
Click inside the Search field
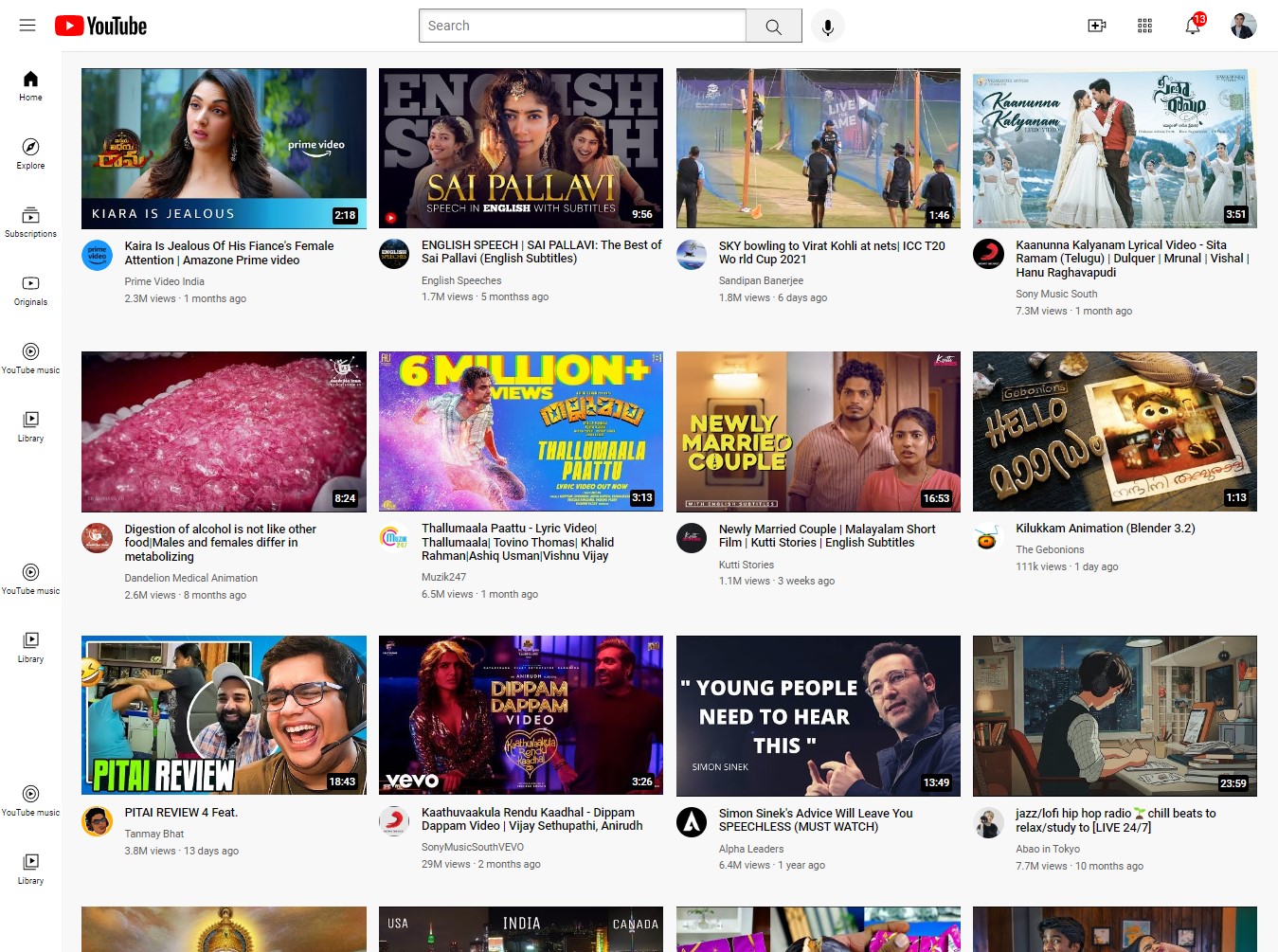pos(582,26)
